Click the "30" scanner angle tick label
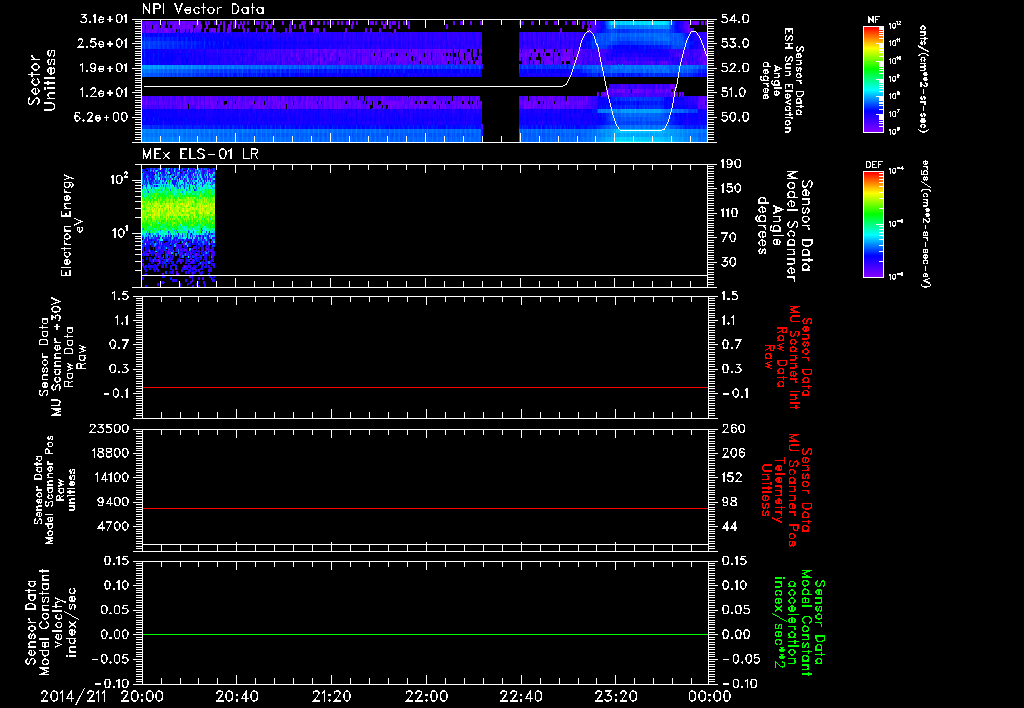Image resolution: width=1024 pixels, height=708 pixels. pyautogui.click(x=728, y=262)
